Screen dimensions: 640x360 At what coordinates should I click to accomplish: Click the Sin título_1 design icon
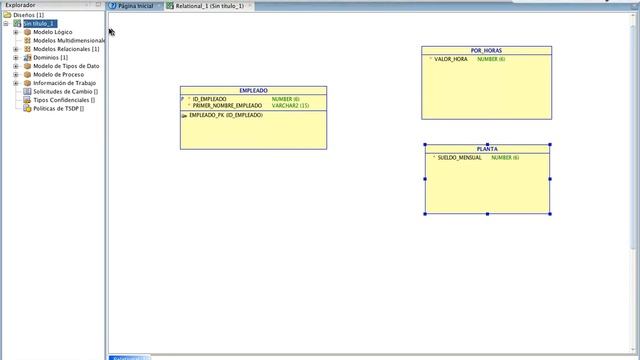(17, 24)
